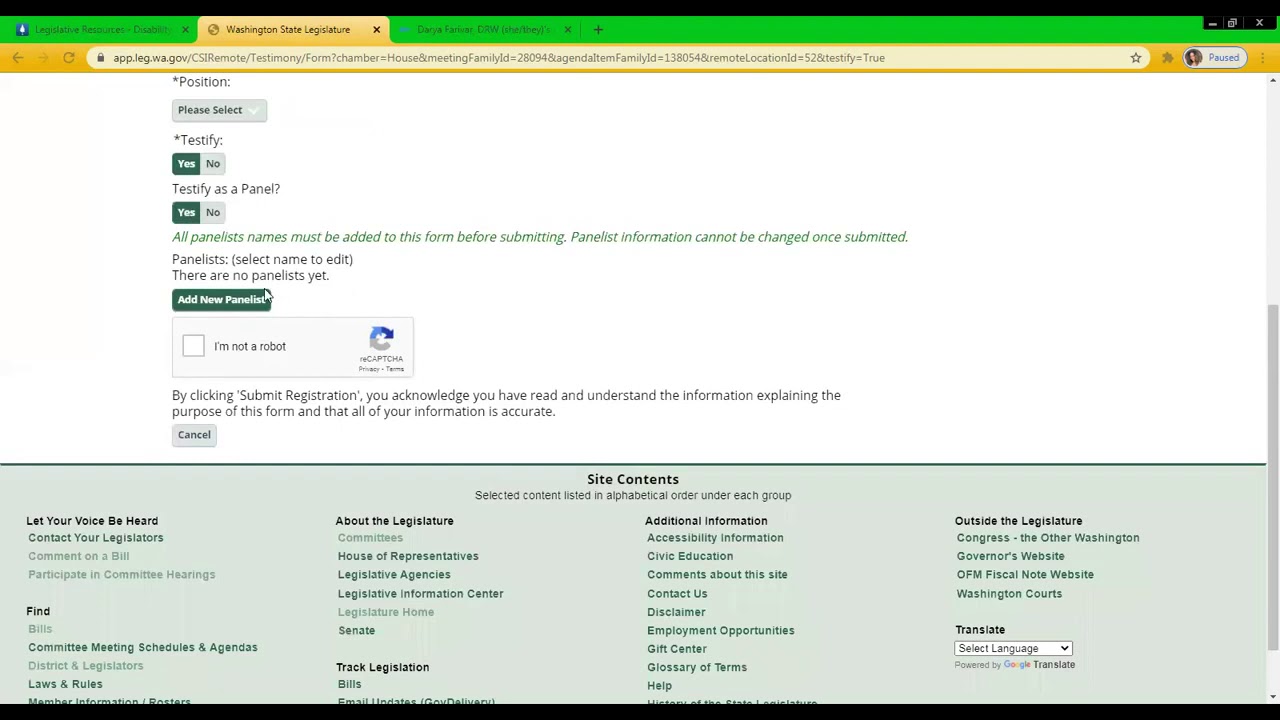Open the Contact Us link

(677, 594)
